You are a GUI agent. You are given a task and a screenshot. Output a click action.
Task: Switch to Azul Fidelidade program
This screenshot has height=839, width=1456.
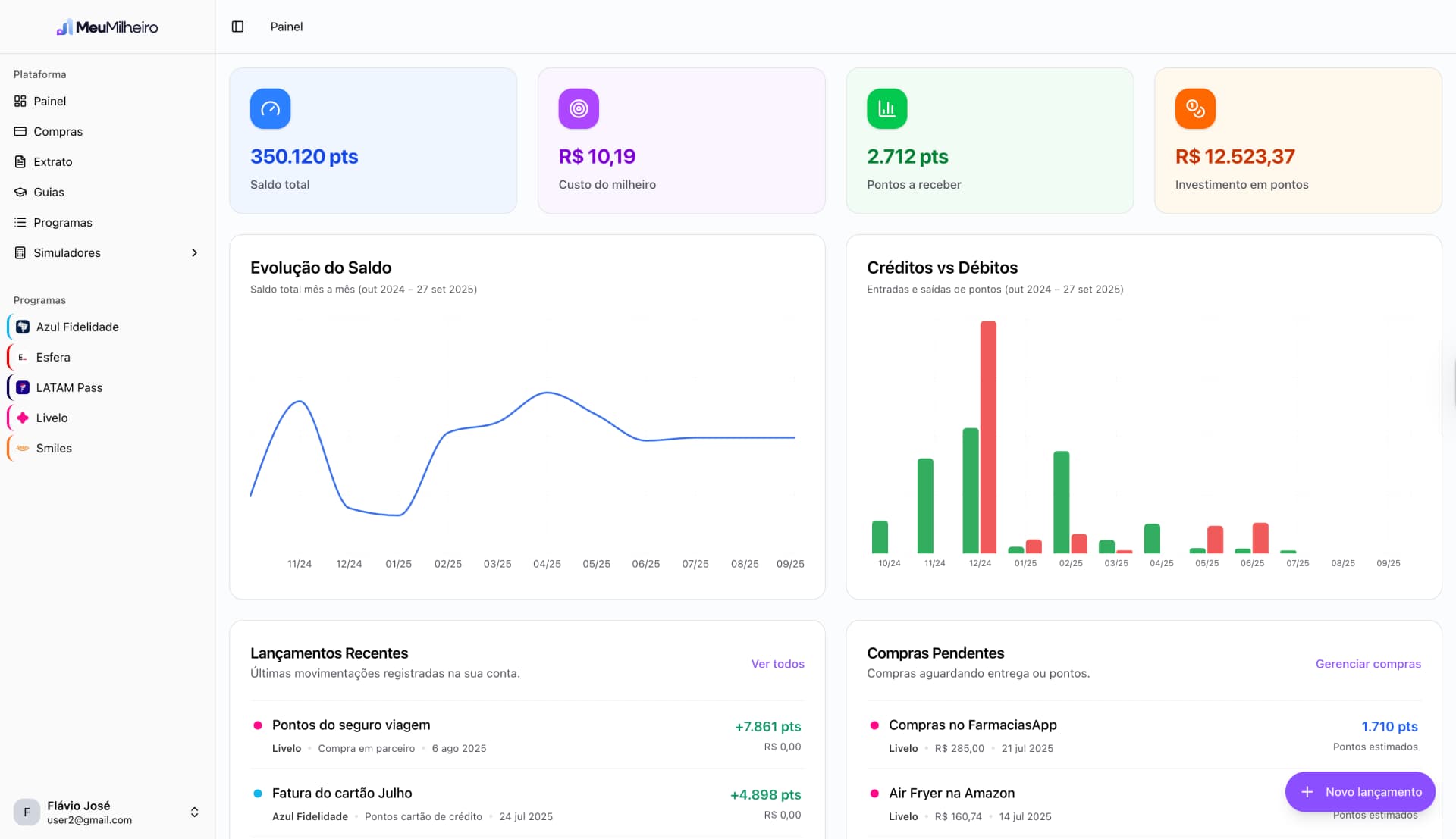(x=21, y=327)
